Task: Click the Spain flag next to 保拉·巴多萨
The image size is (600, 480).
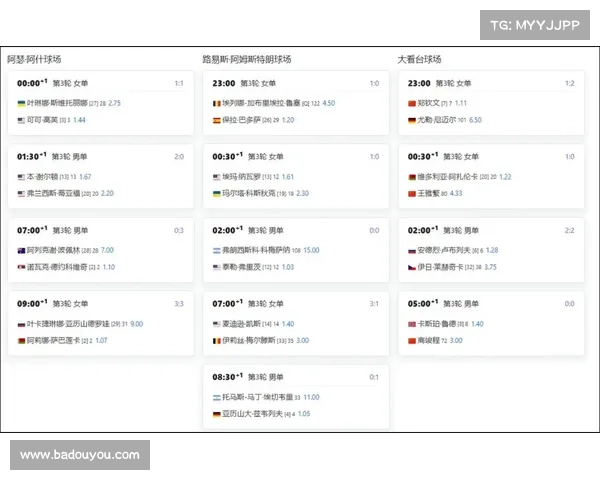Action: click(217, 120)
